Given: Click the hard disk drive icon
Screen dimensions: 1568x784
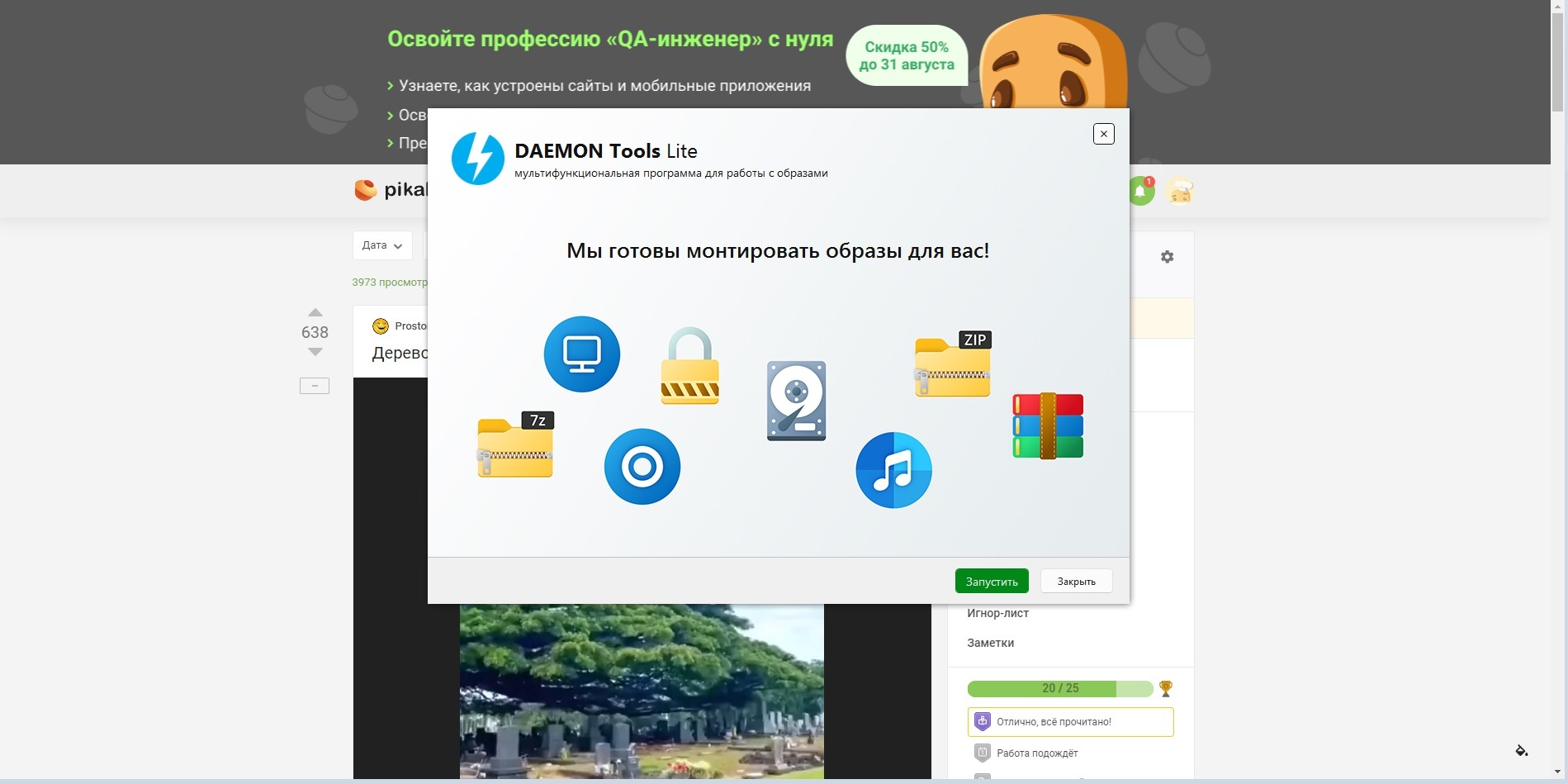Looking at the screenshot, I should [796, 401].
